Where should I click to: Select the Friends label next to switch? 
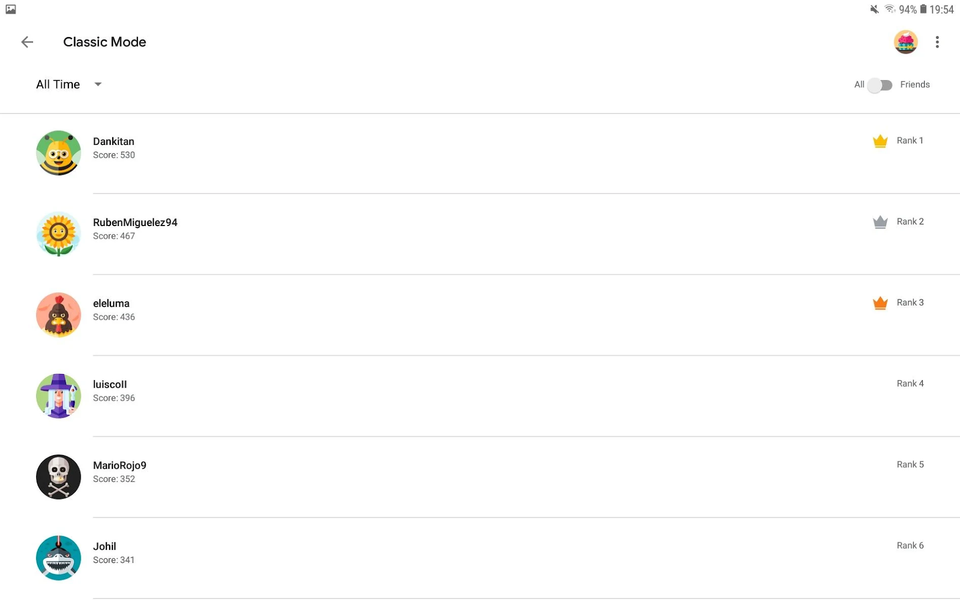click(915, 84)
